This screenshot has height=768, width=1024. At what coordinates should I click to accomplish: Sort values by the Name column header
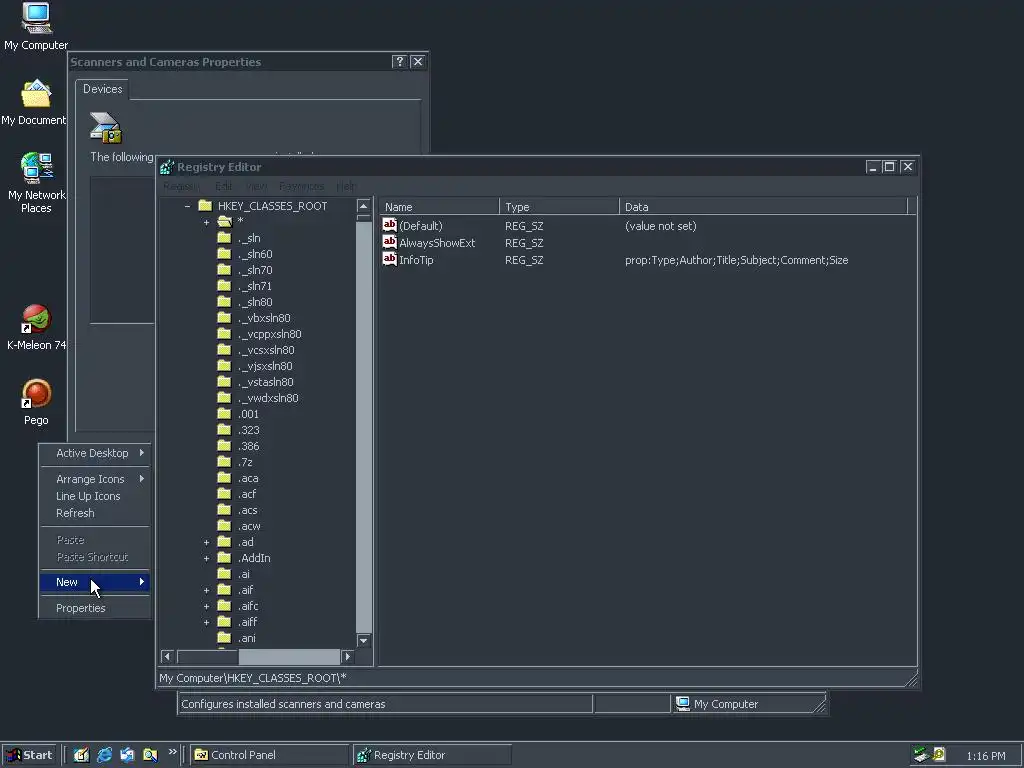[439, 206]
